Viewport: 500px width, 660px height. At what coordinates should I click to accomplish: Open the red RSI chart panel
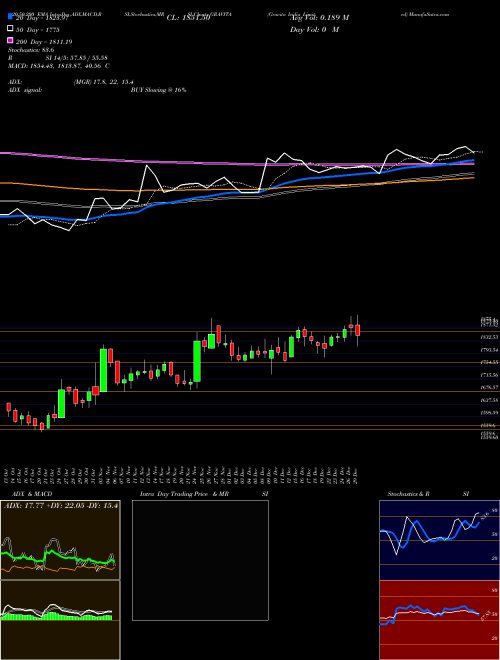click(439, 620)
